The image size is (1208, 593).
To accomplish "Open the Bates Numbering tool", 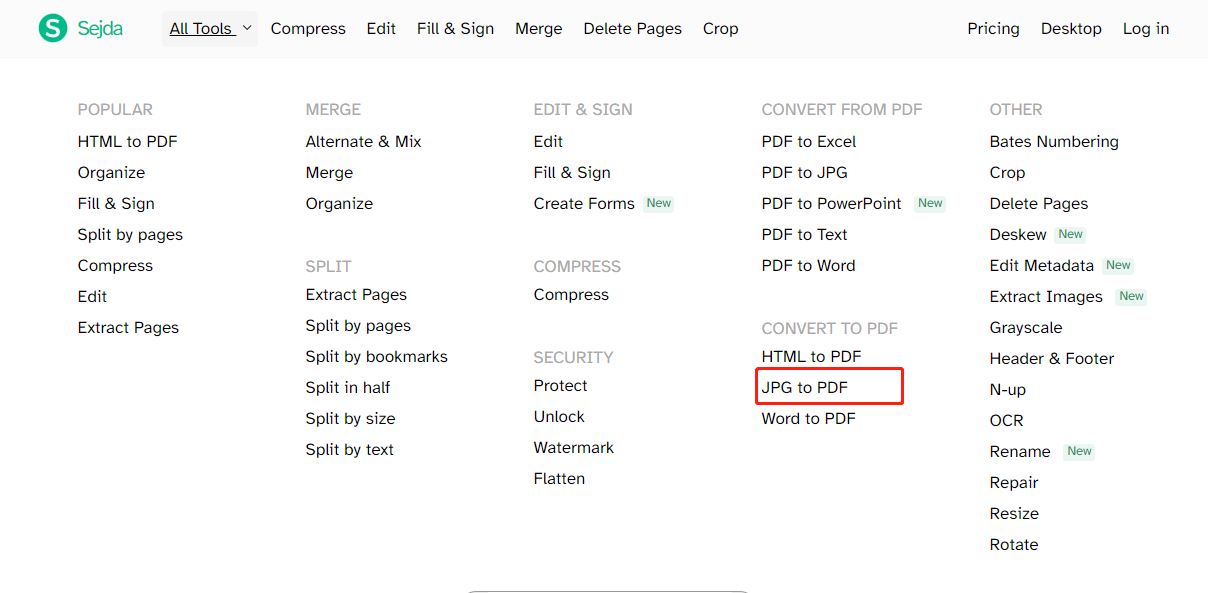I will 1054,142.
